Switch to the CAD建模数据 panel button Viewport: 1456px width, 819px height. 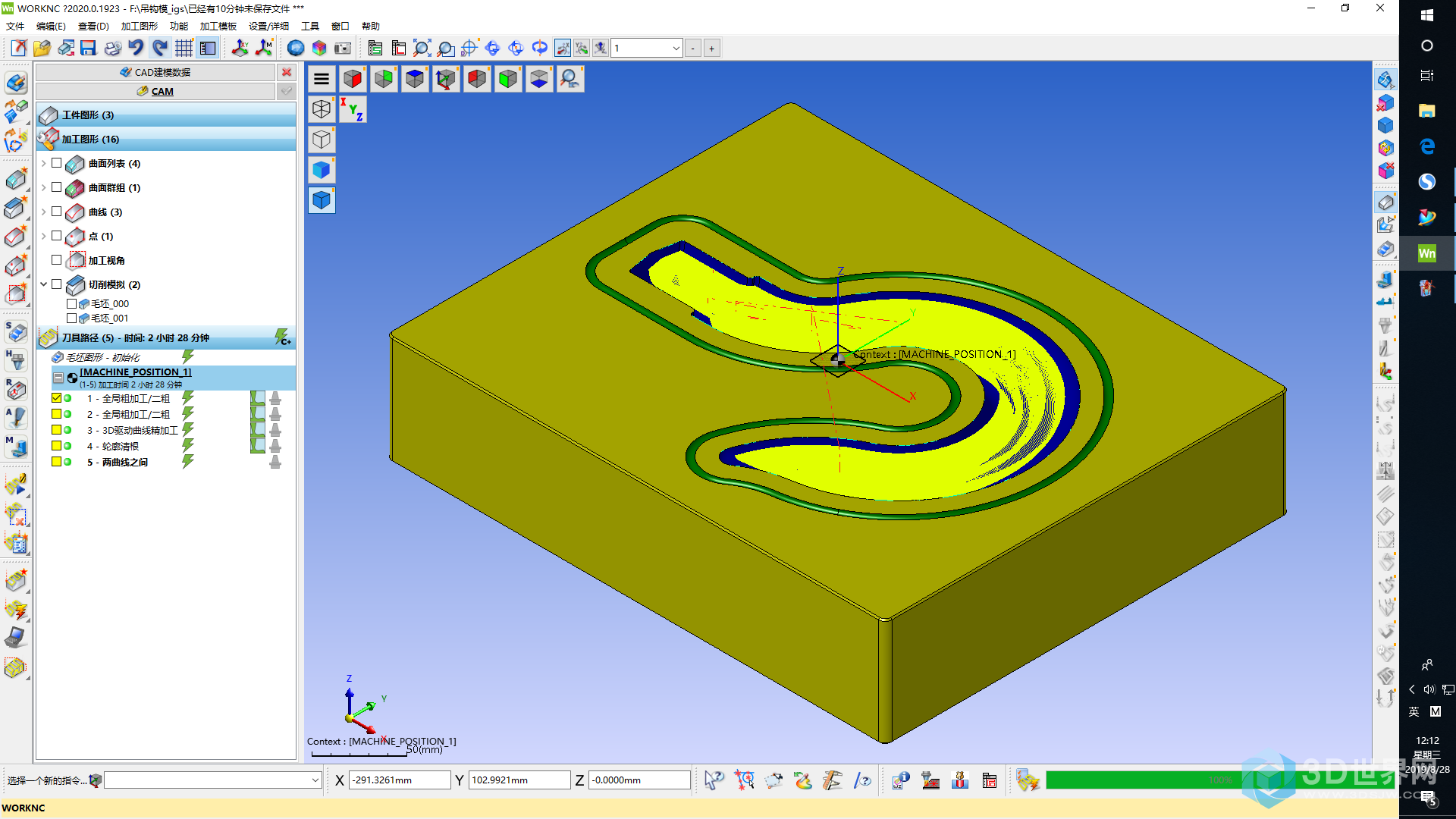click(155, 72)
